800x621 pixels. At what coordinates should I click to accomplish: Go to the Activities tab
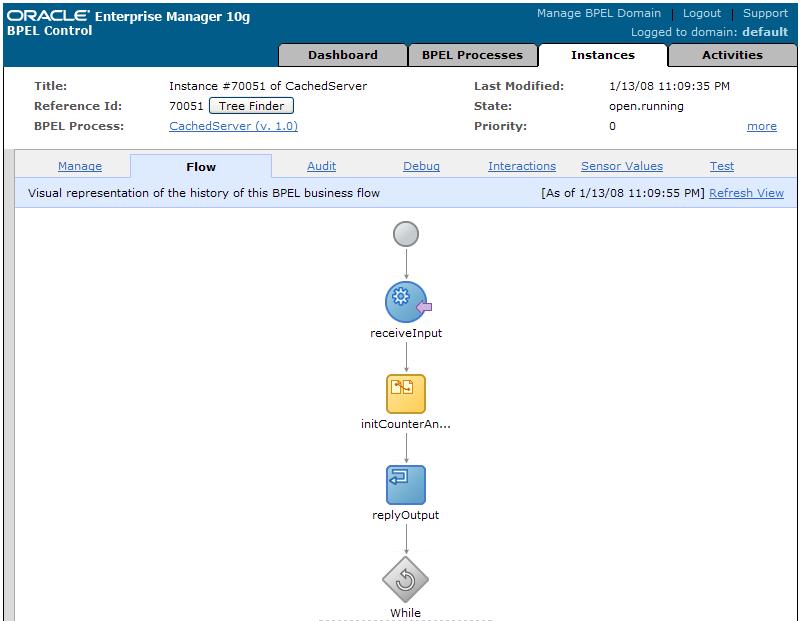pos(732,55)
